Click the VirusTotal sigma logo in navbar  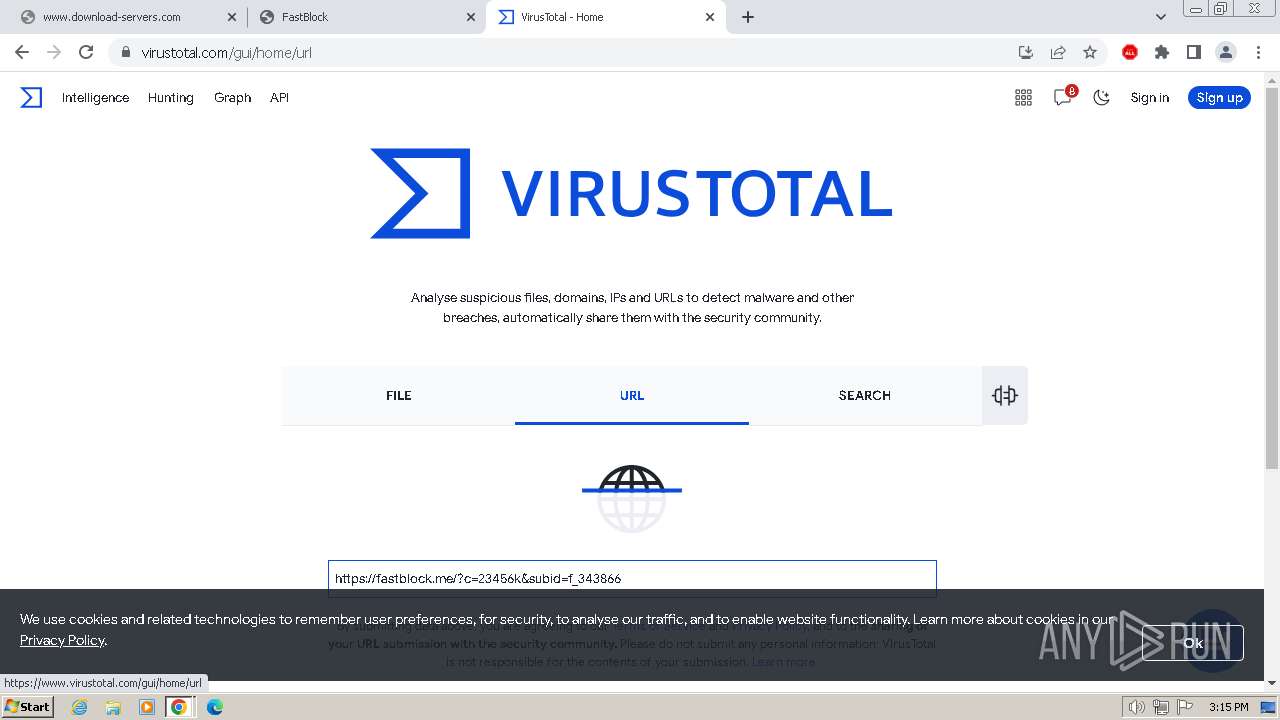[x=31, y=97]
